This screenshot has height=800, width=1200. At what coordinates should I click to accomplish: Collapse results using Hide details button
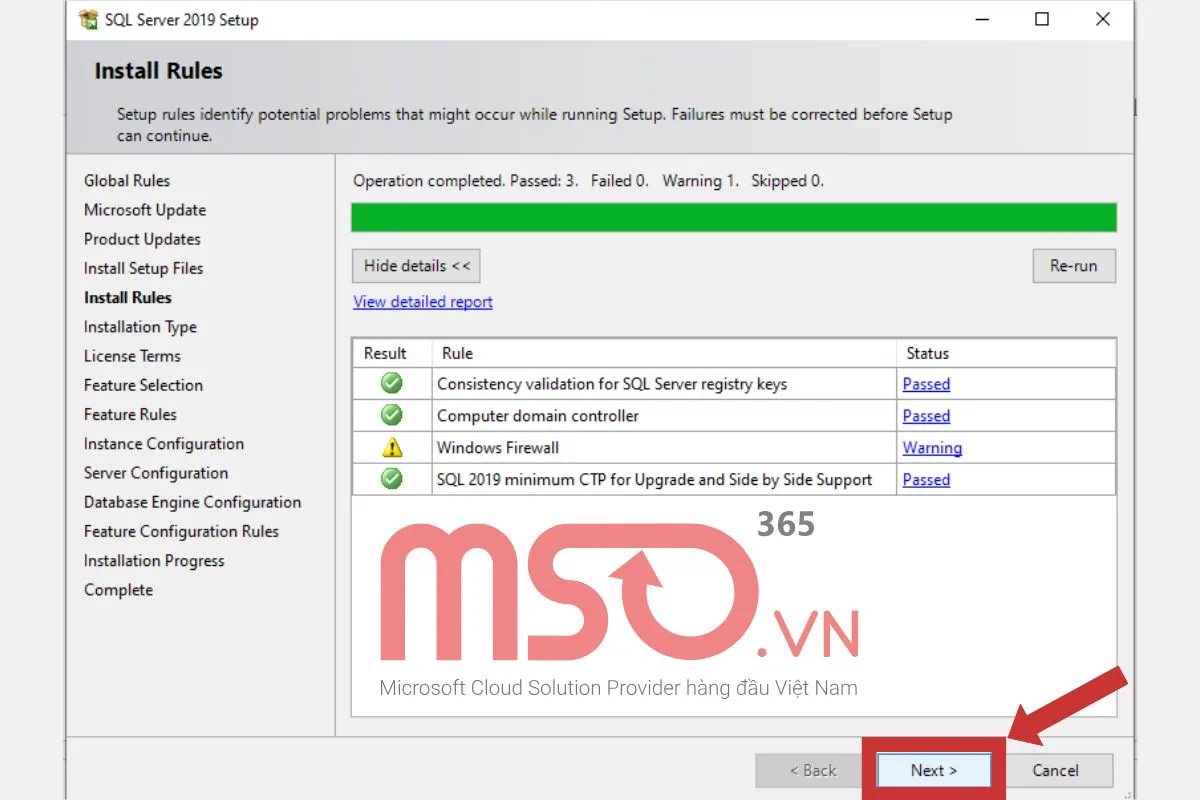(x=415, y=265)
